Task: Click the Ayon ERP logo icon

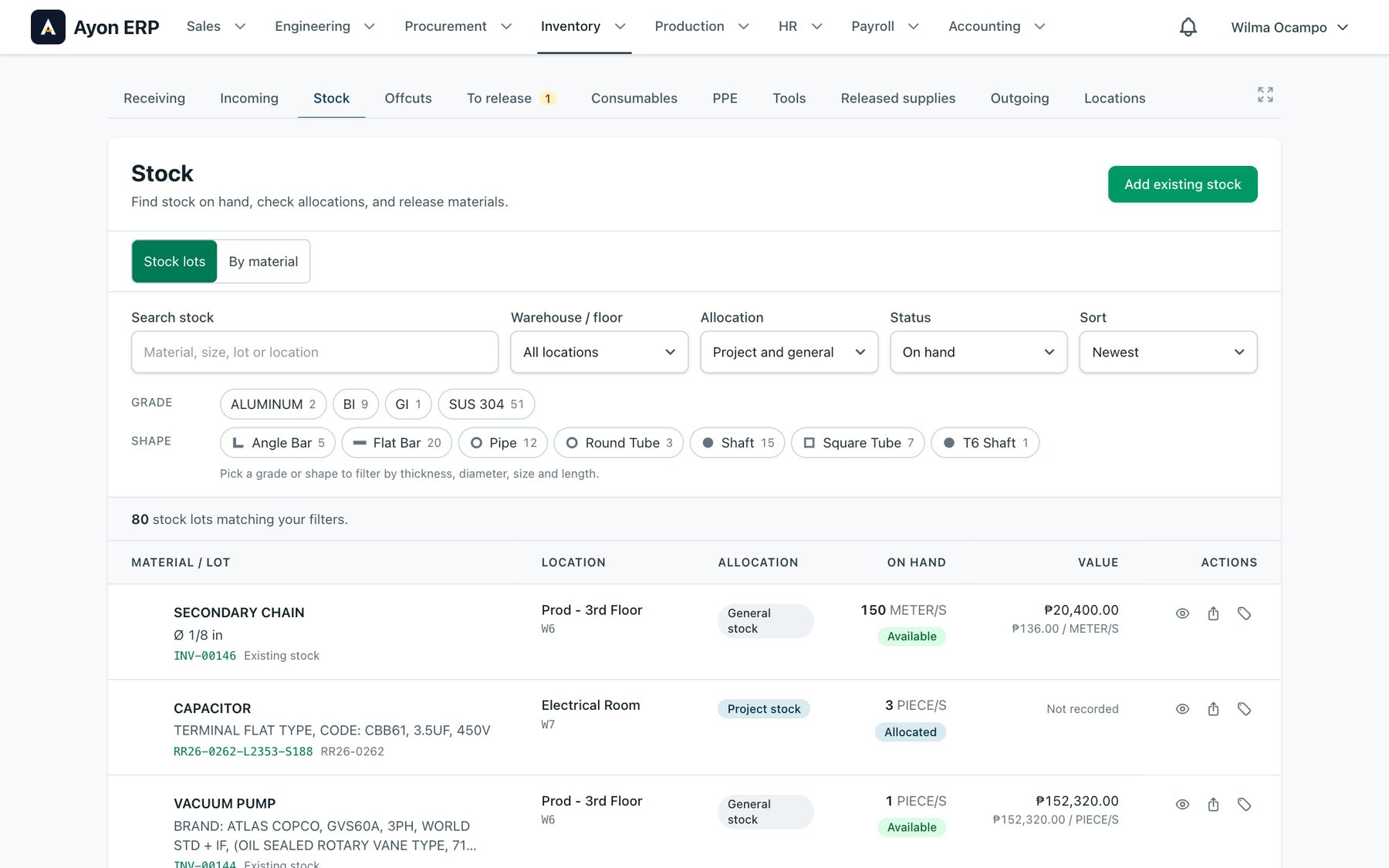Action: click(48, 27)
